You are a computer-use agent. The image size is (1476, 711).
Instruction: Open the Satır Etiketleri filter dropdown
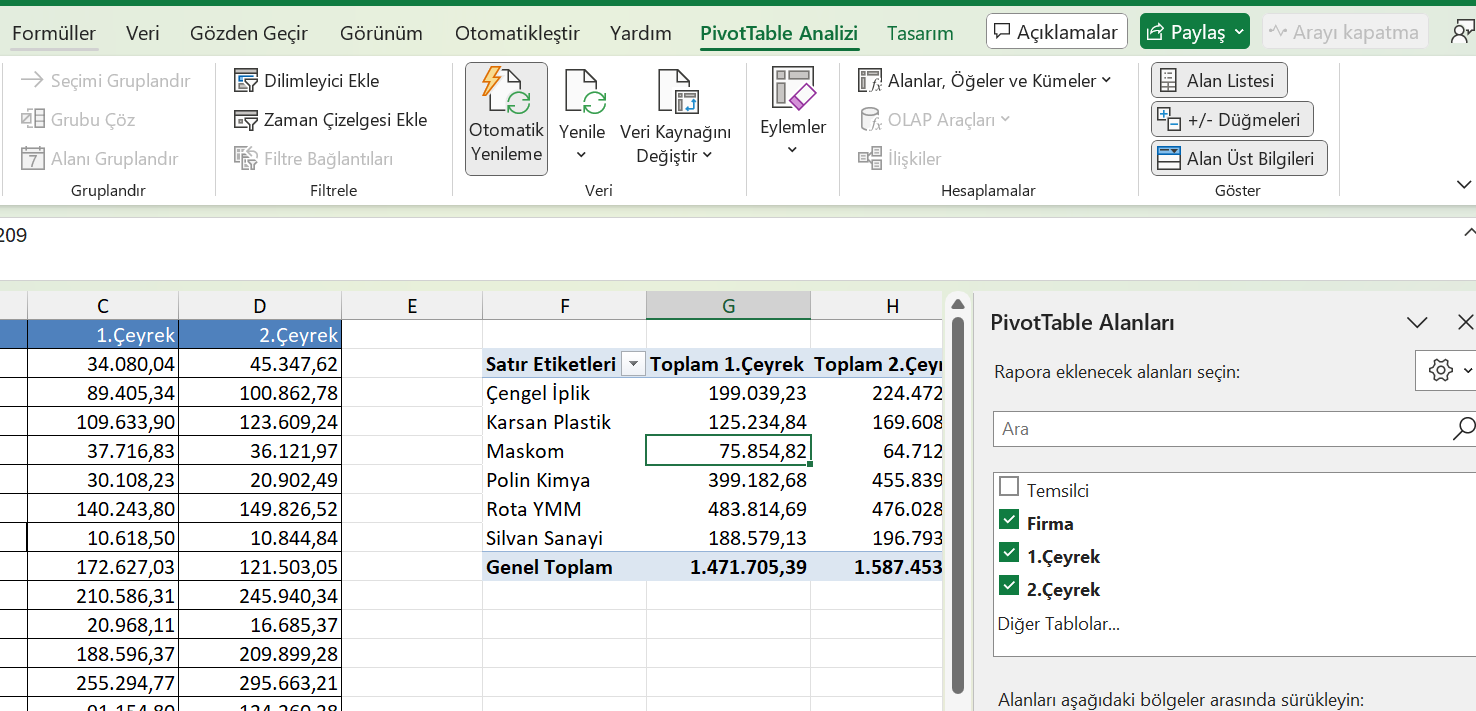click(632, 365)
